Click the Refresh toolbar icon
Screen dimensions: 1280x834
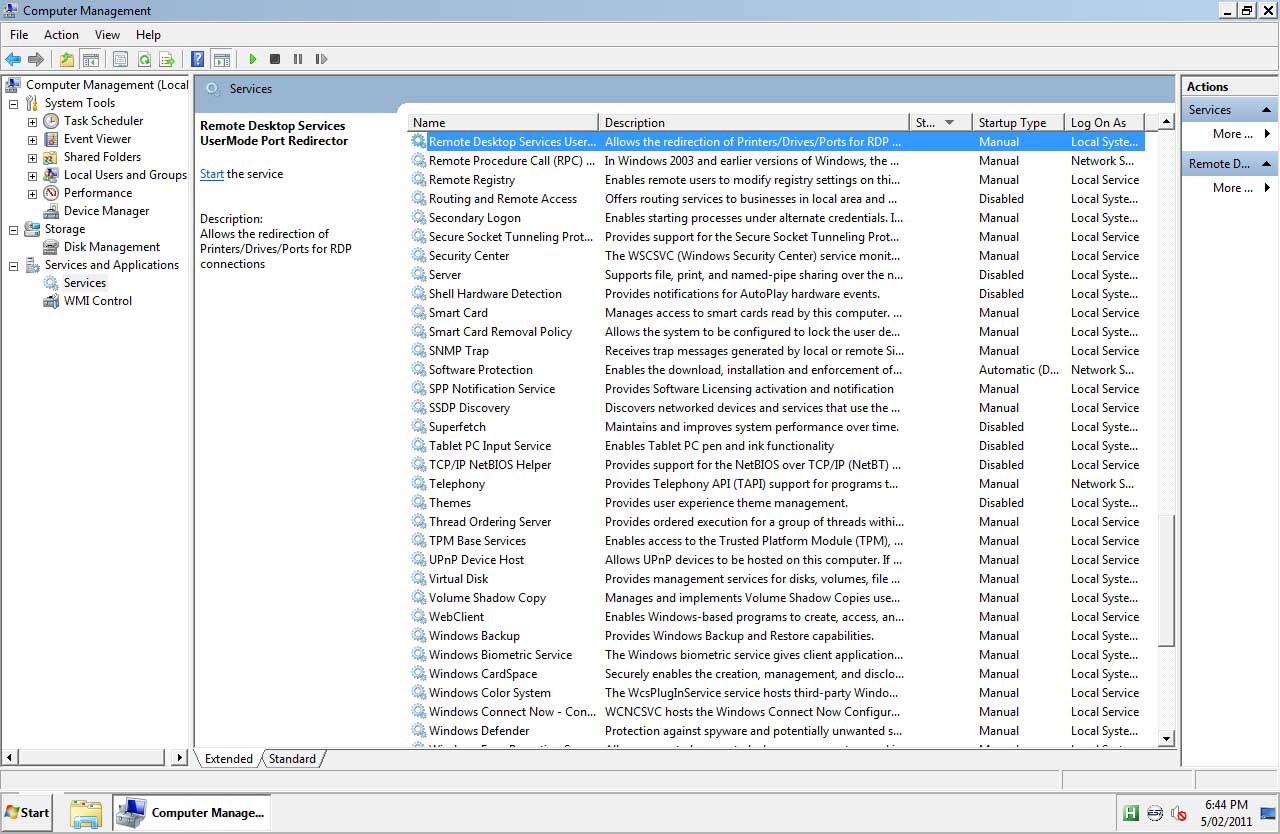coord(144,59)
